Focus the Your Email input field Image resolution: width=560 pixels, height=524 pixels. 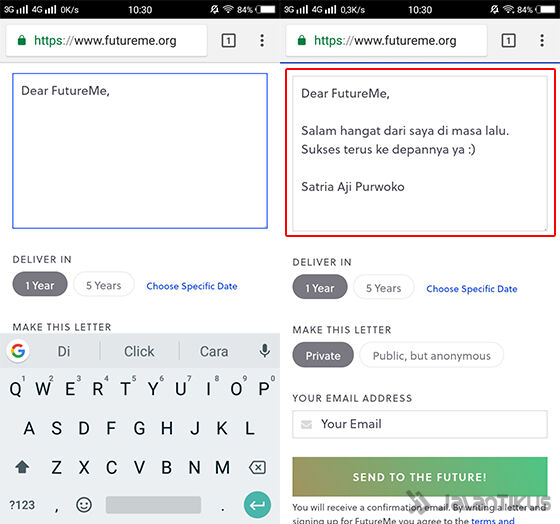coord(420,424)
